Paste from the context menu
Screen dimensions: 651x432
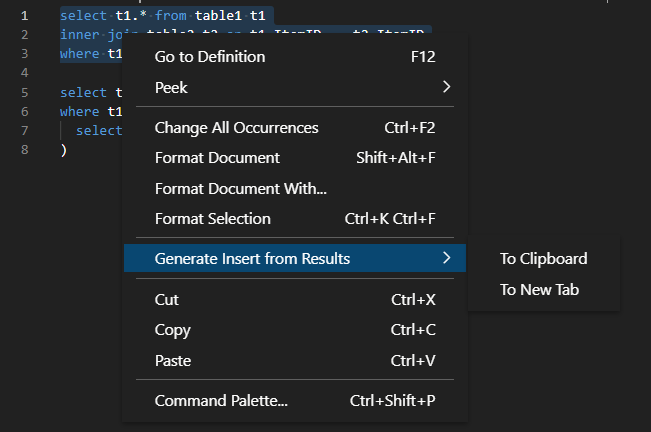[172, 360]
